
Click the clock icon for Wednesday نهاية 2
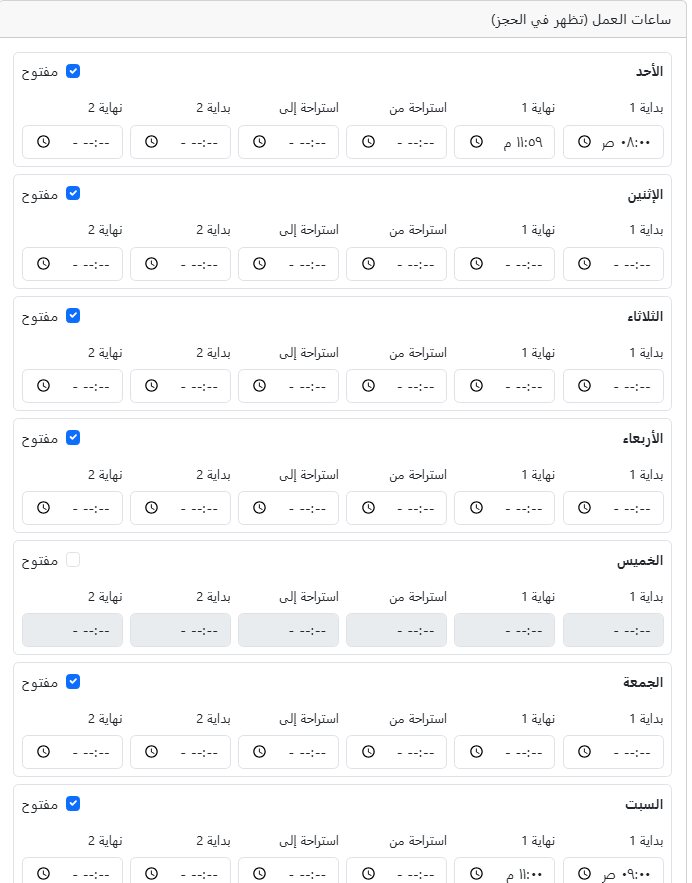click(43, 508)
